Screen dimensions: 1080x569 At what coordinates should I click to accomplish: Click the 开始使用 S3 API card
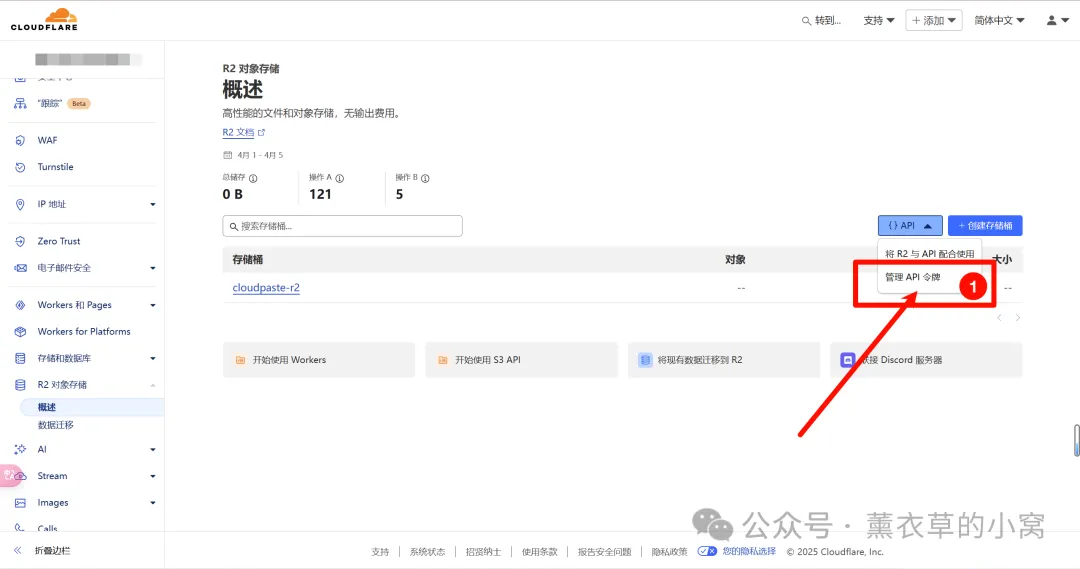coord(521,360)
